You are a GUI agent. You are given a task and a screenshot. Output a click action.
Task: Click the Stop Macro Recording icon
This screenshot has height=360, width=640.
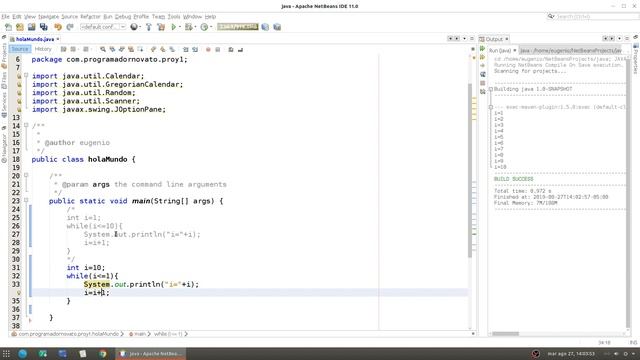click(x=218, y=49)
